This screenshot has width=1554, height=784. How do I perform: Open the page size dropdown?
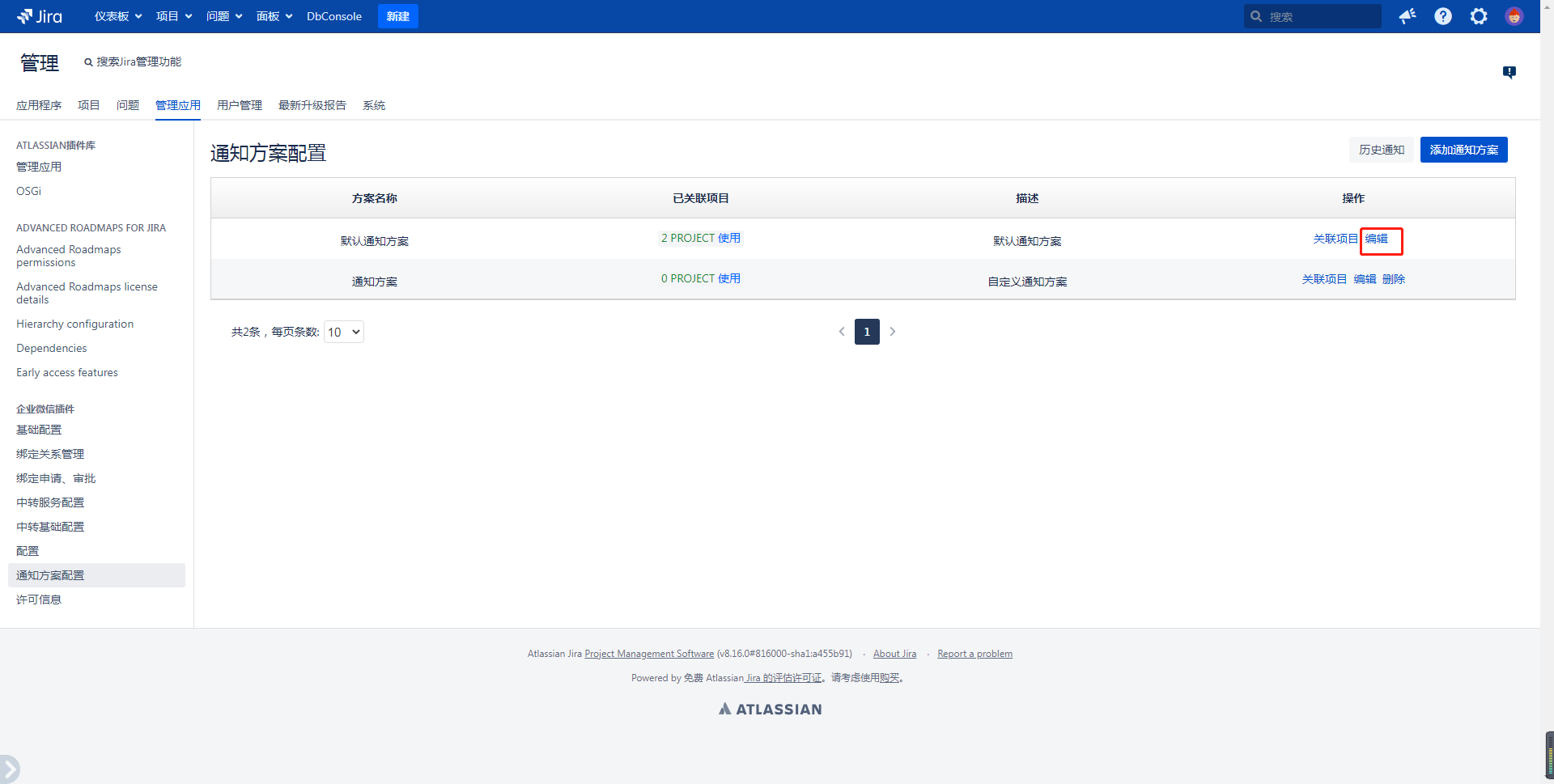pos(344,332)
